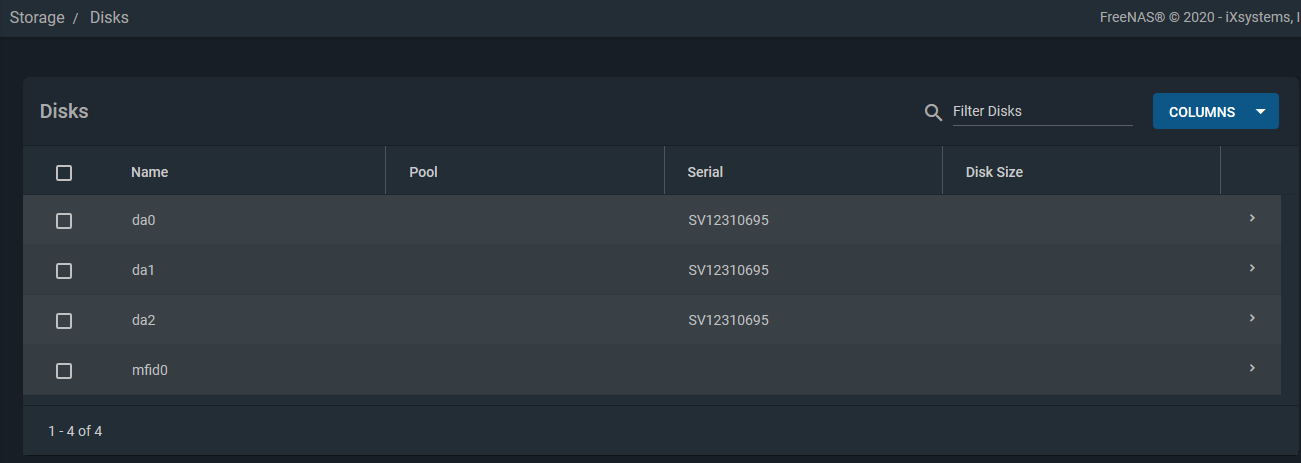Expand the da0 row chevron
Screen dimensions: 1301x463
pos(1252,218)
